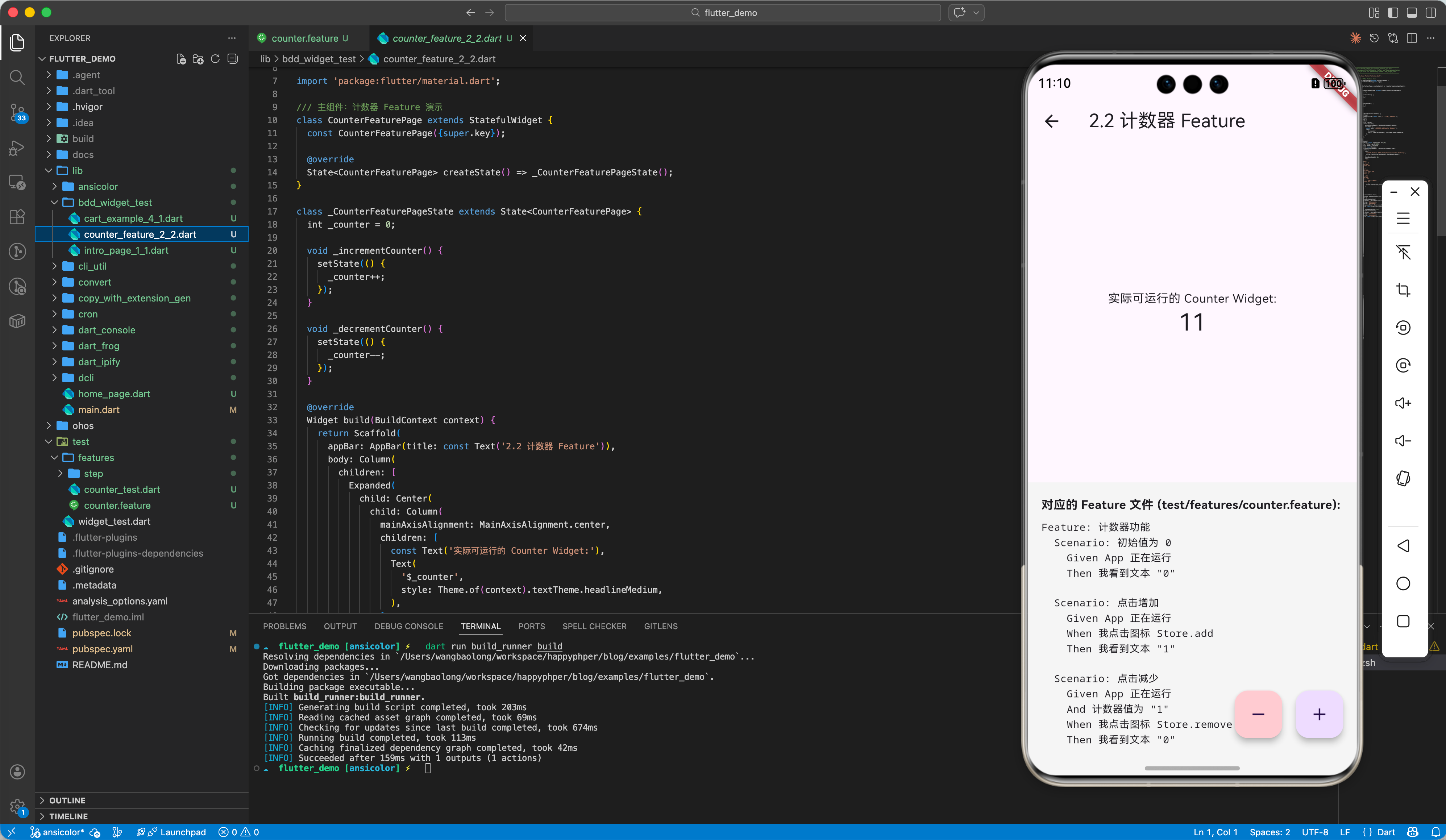Click the Collapse Folders icon in Explorer
The image size is (1446, 840).
(232, 59)
